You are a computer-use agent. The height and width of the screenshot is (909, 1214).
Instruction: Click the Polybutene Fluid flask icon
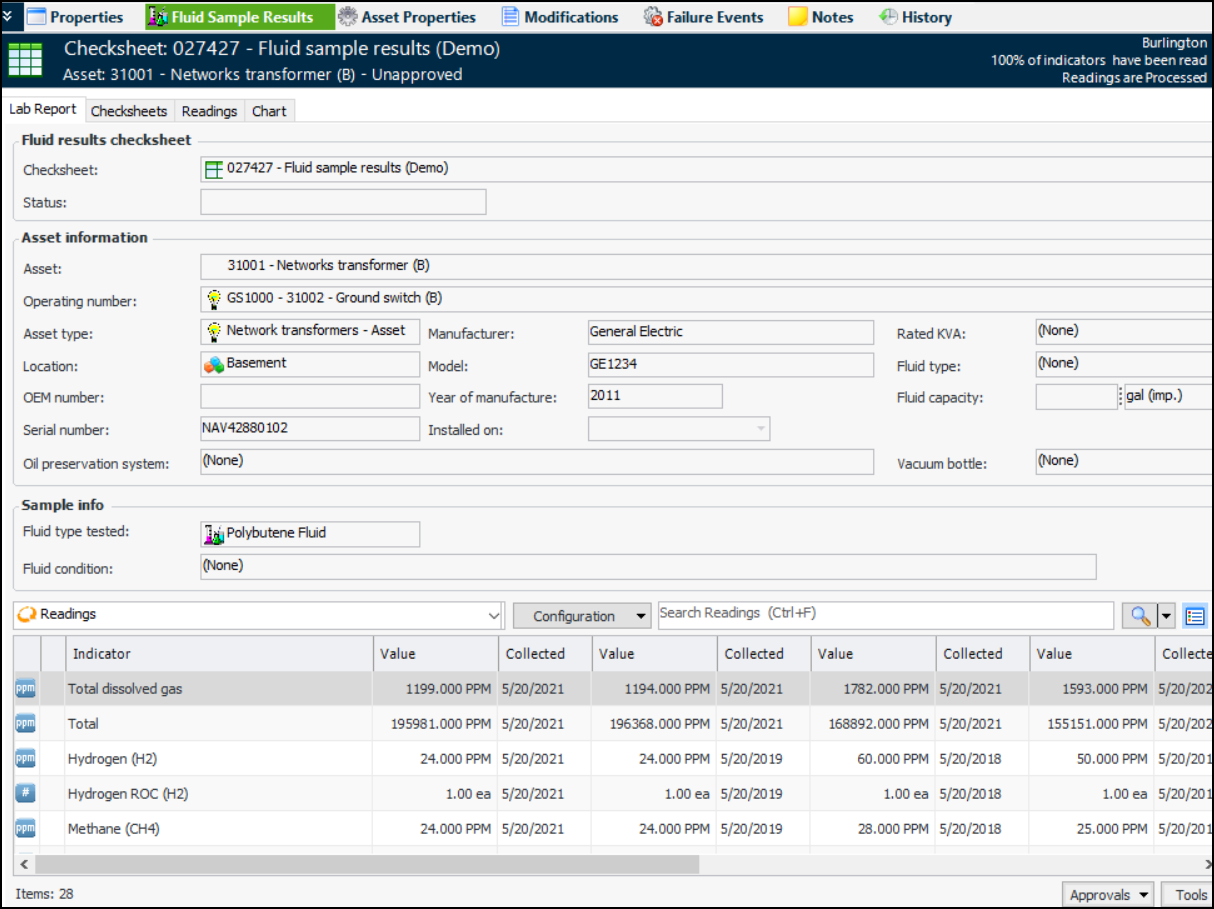click(x=213, y=534)
